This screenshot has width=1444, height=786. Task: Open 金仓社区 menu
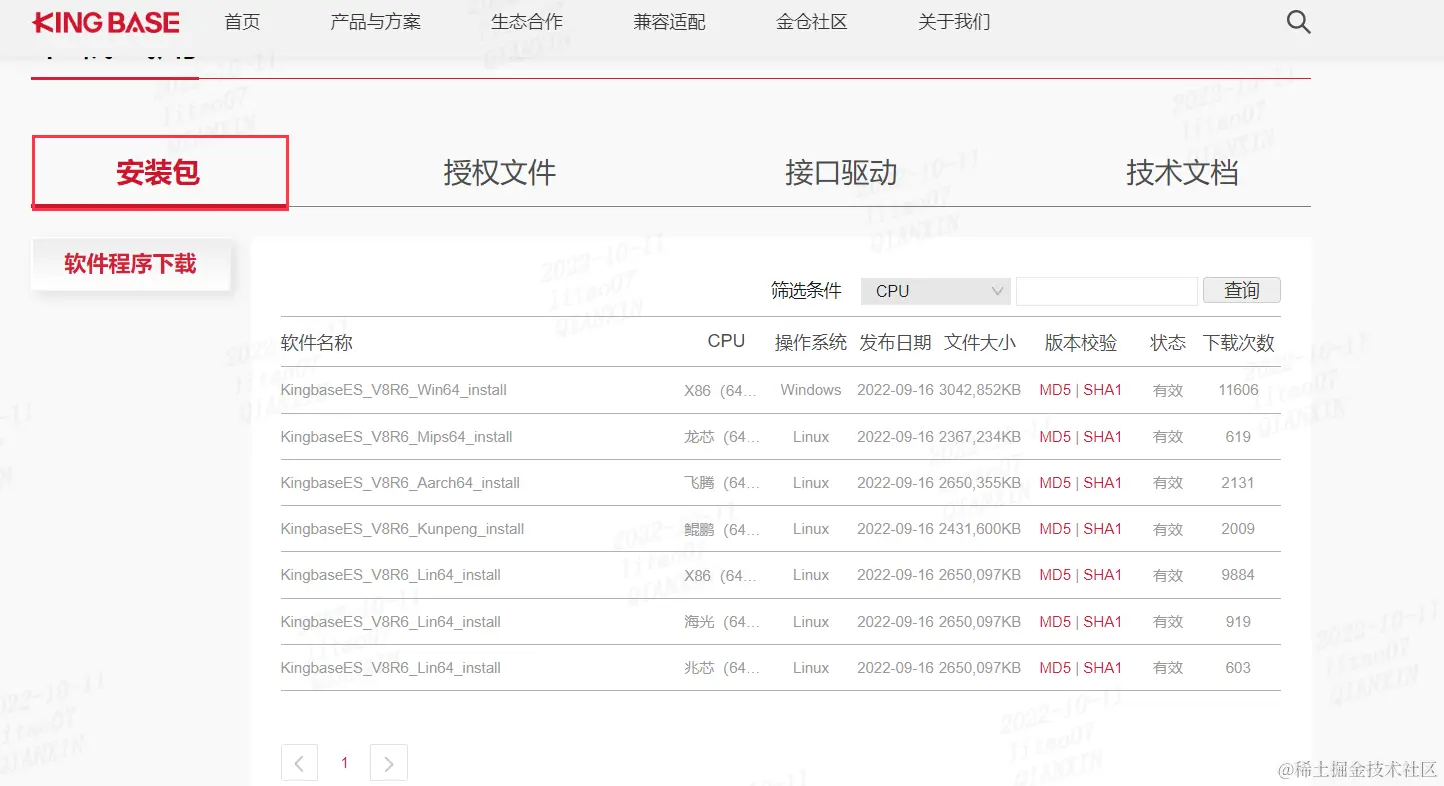811,22
